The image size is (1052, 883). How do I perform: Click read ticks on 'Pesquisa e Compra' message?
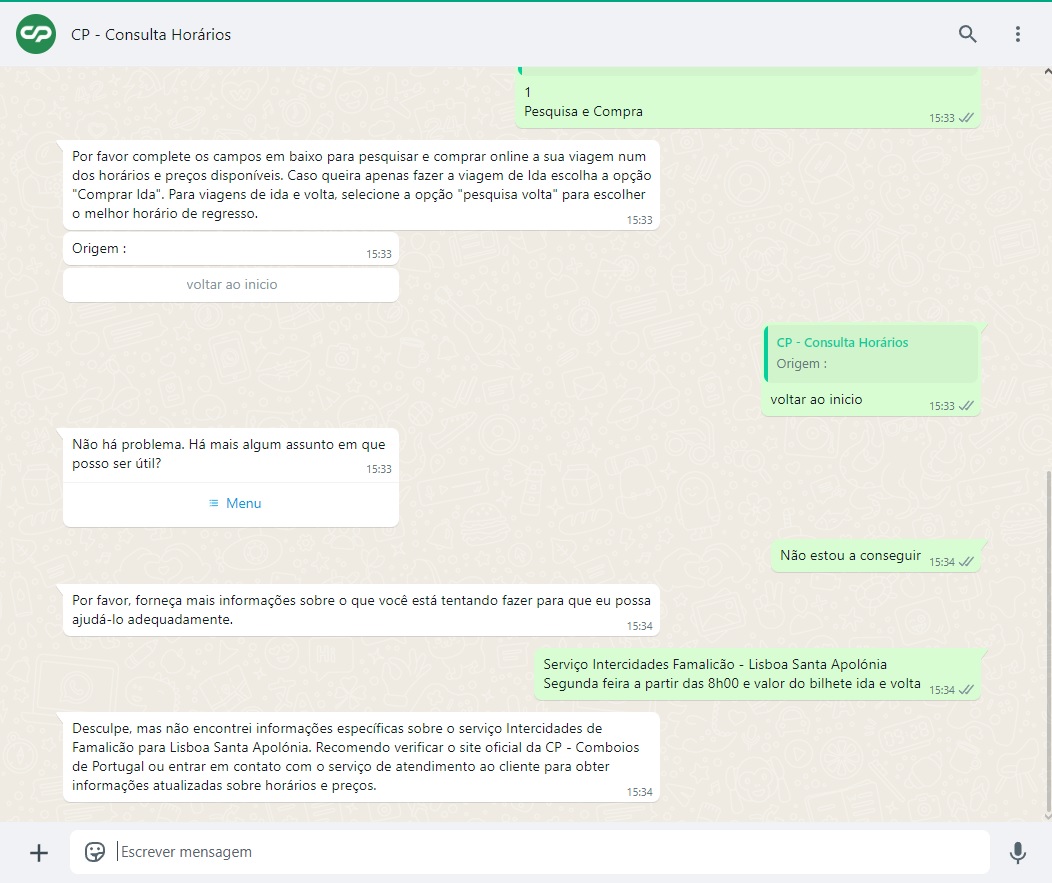coord(966,117)
